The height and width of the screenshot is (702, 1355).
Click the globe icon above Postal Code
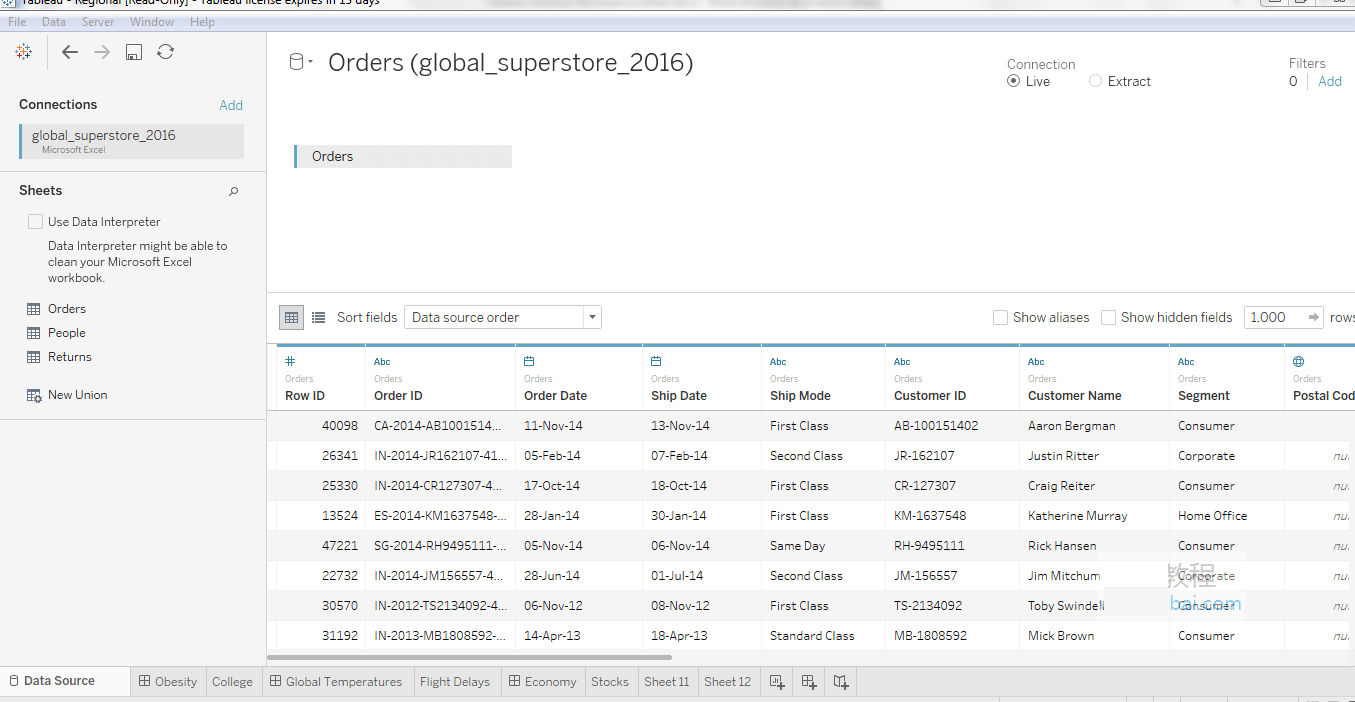pos(1298,361)
